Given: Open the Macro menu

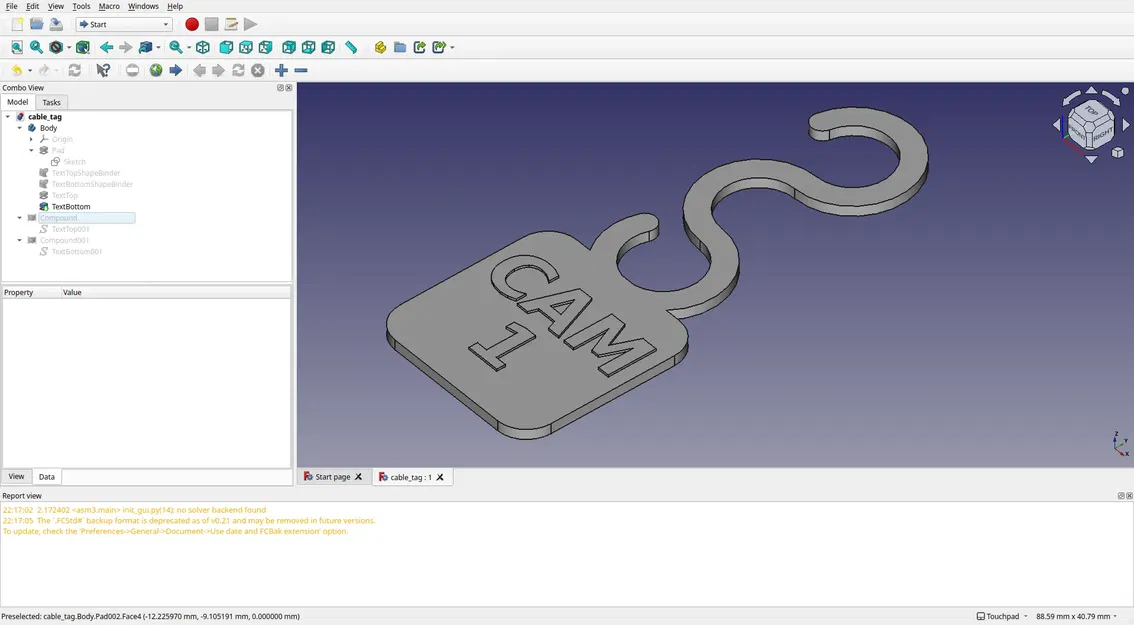Looking at the screenshot, I should pos(109,6).
